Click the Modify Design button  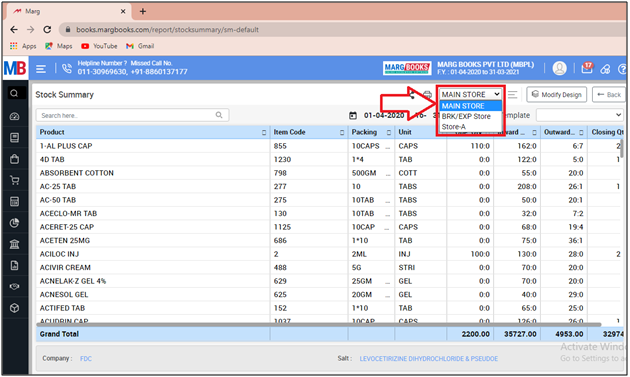pos(556,95)
